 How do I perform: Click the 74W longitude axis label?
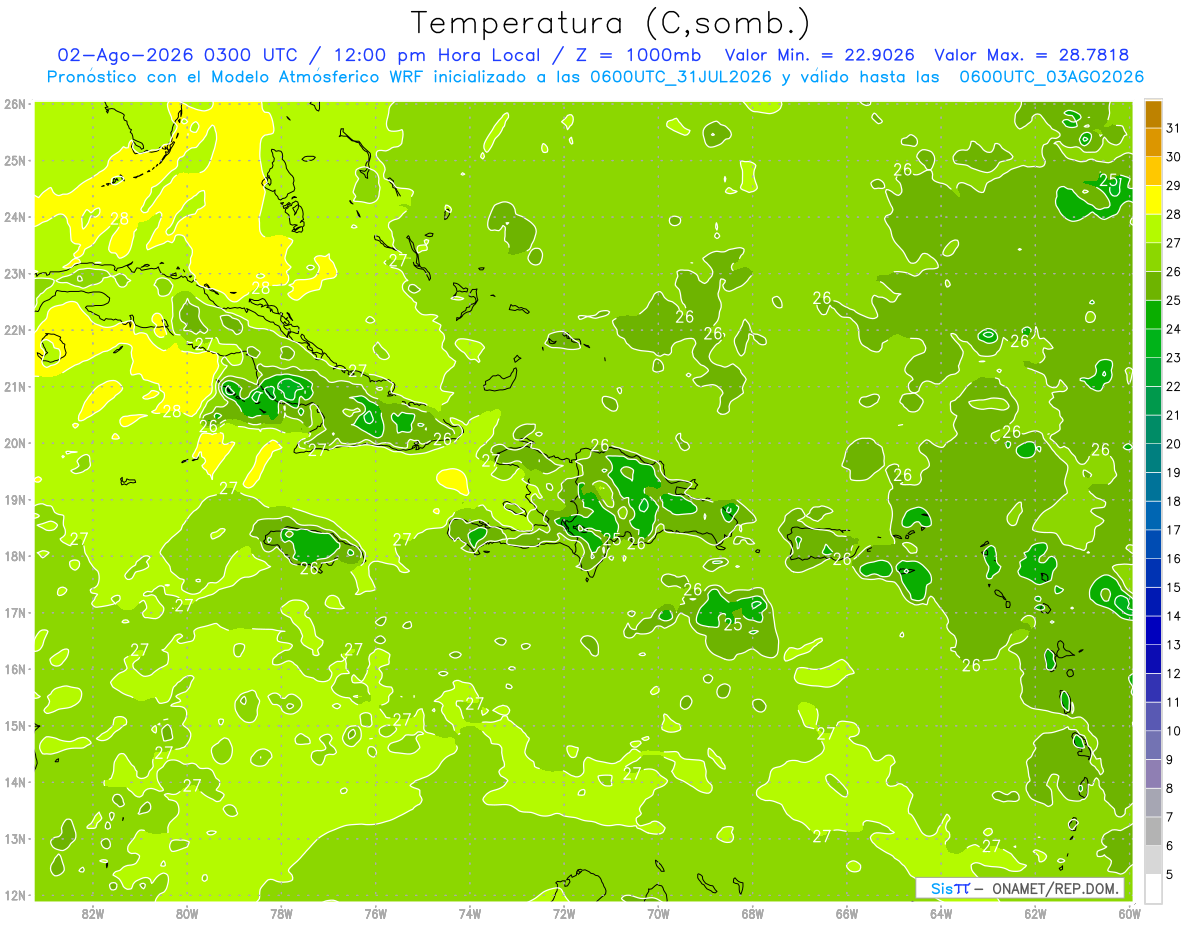(x=470, y=913)
